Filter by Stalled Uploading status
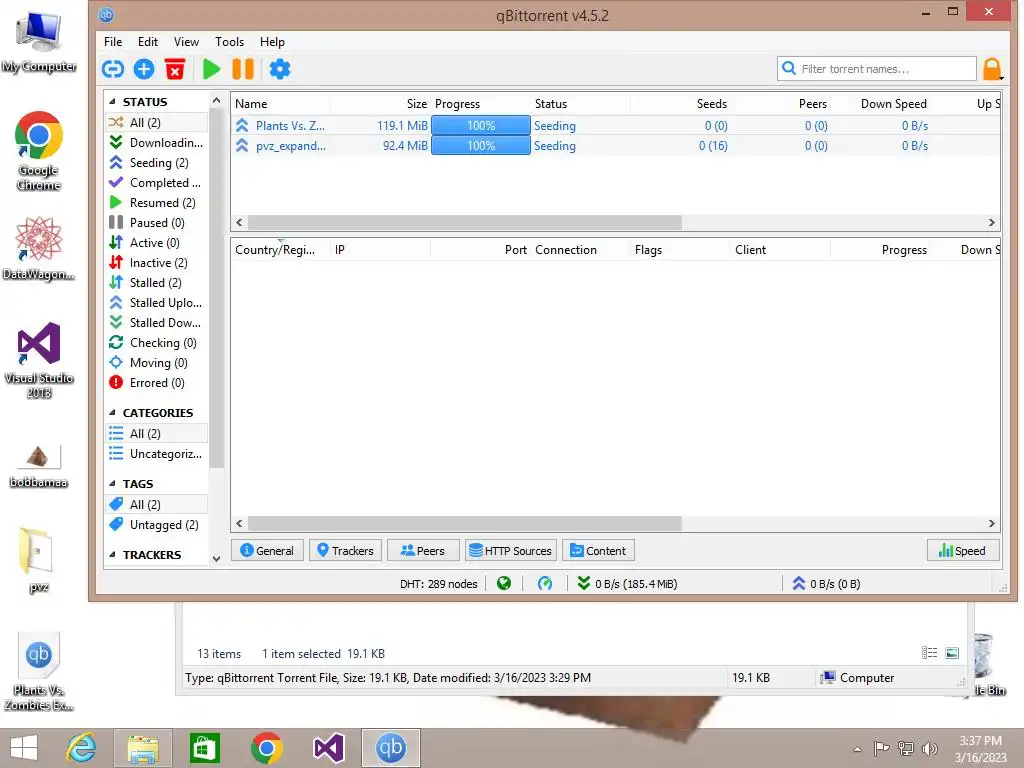 pyautogui.click(x=156, y=303)
